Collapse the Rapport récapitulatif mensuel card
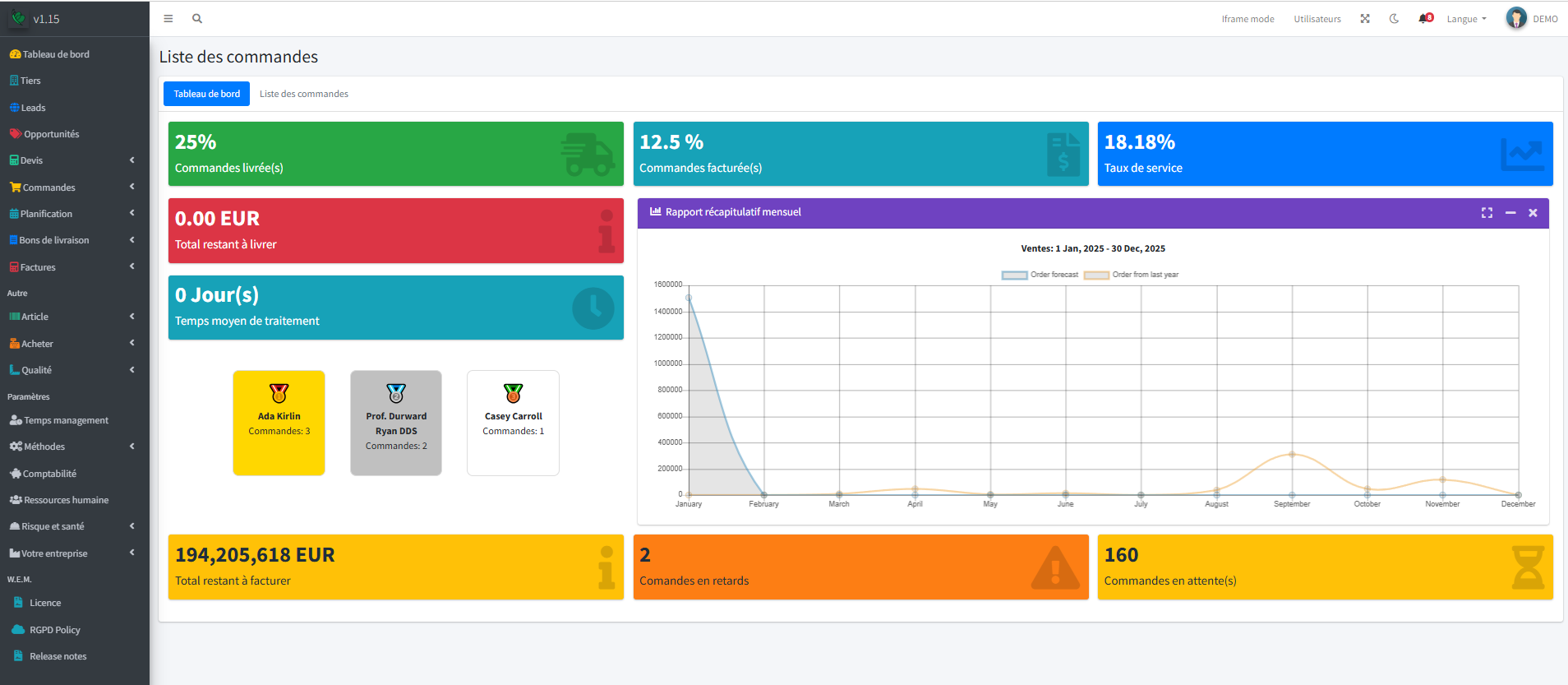The width and height of the screenshot is (1568, 685). 1510,213
